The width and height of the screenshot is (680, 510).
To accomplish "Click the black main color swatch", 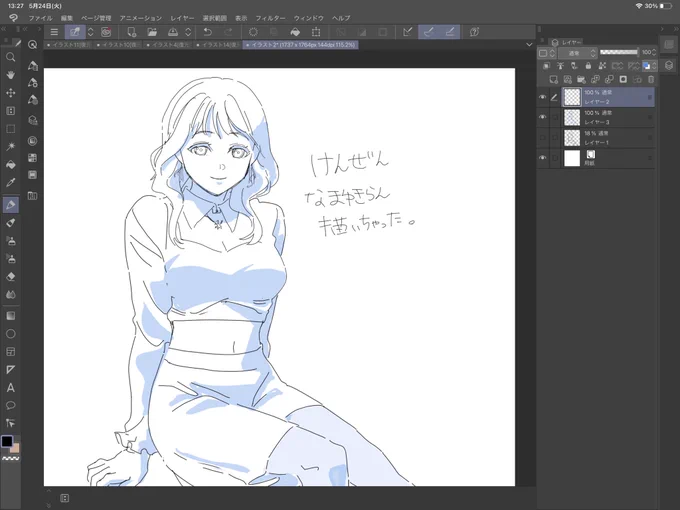I will 7,441.
